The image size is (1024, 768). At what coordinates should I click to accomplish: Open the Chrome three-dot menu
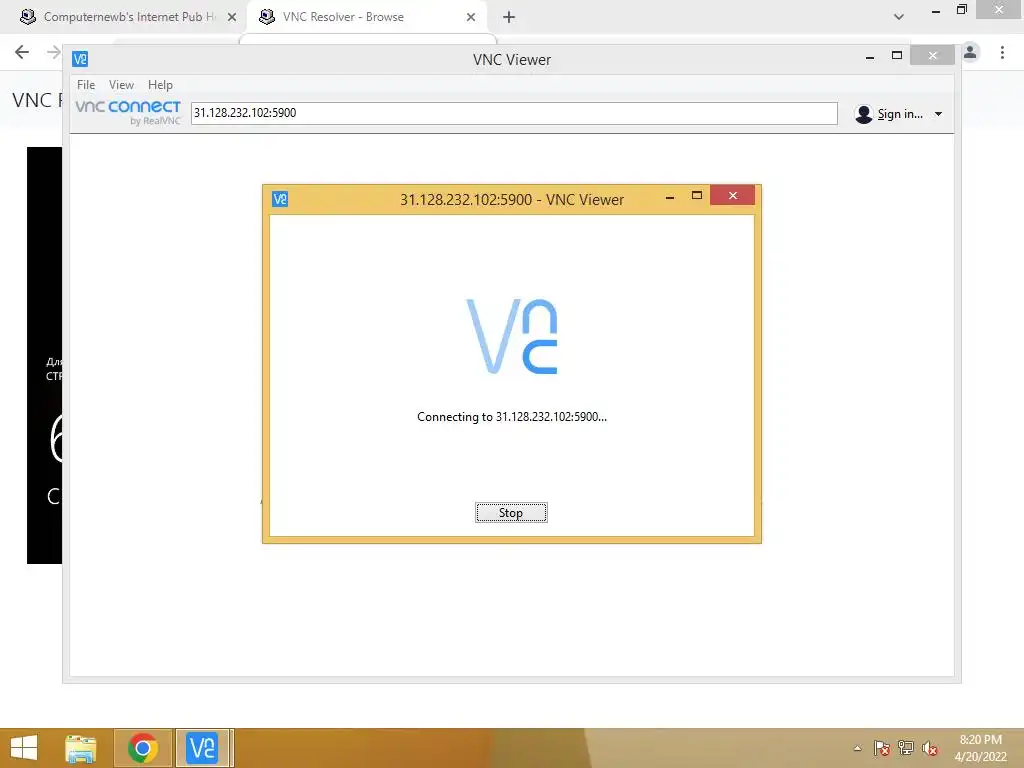(x=1002, y=52)
